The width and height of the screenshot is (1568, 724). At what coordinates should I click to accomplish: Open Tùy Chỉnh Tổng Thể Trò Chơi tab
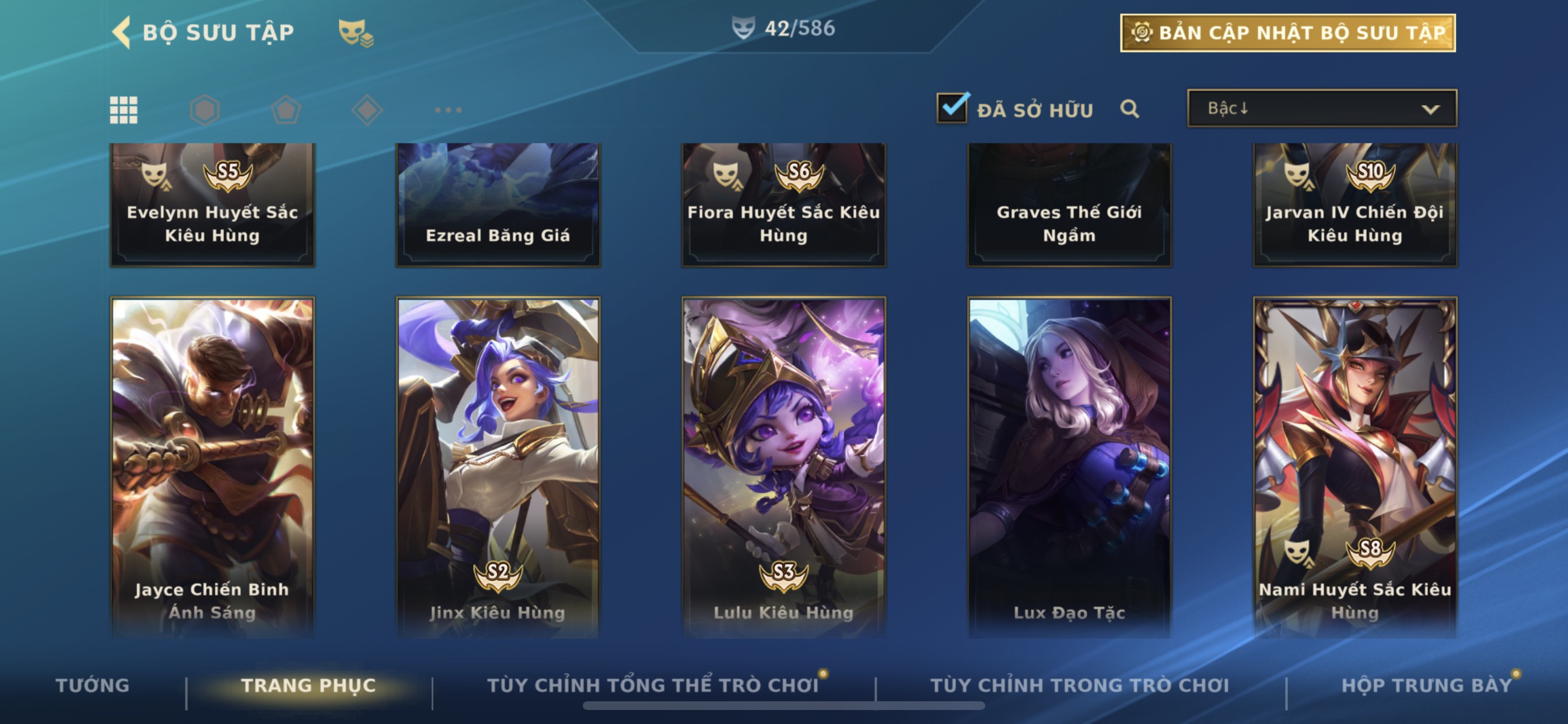[653, 686]
